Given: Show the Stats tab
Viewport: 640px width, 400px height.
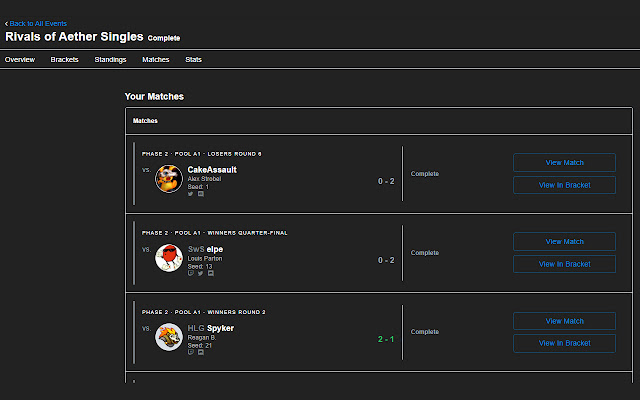Looking at the screenshot, I should pyautogui.click(x=193, y=60).
